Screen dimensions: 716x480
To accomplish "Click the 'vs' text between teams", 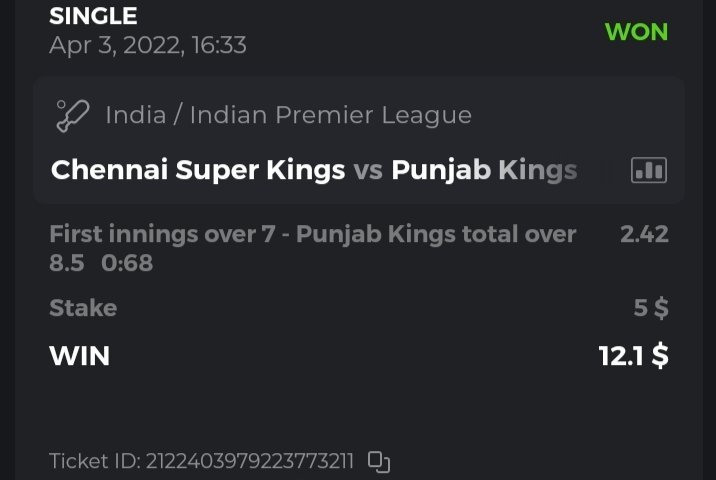I will click(368, 171).
